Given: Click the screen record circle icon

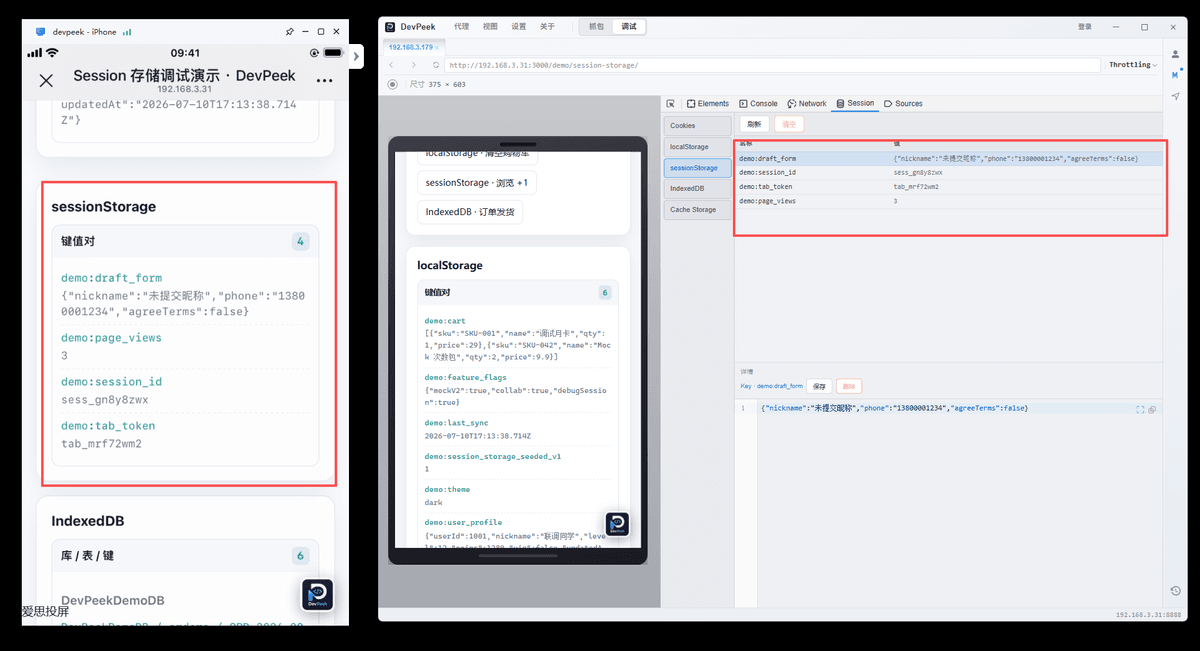Looking at the screenshot, I should pyautogui.click(x=392, y=85).
